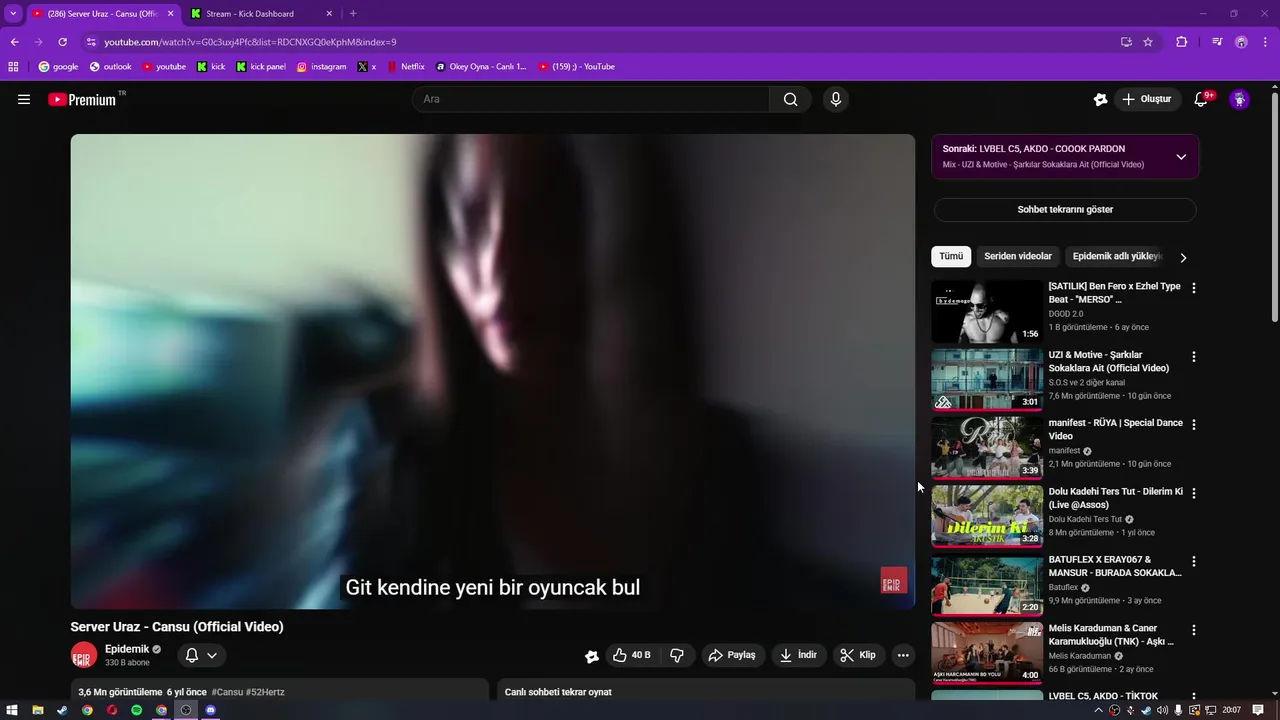
Task: Open the YouTube account avatar menu
Action: (x=1239, y=99)
